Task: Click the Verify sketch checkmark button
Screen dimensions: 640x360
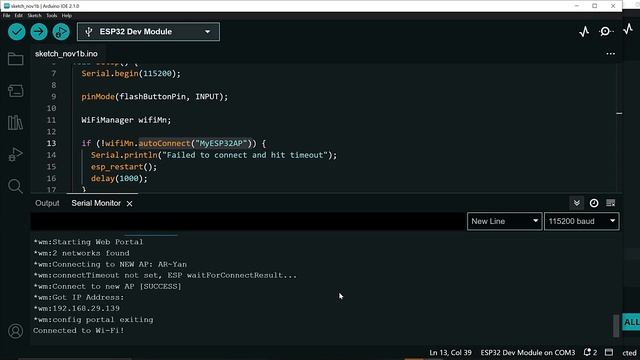Action: [x=17, y=32]
